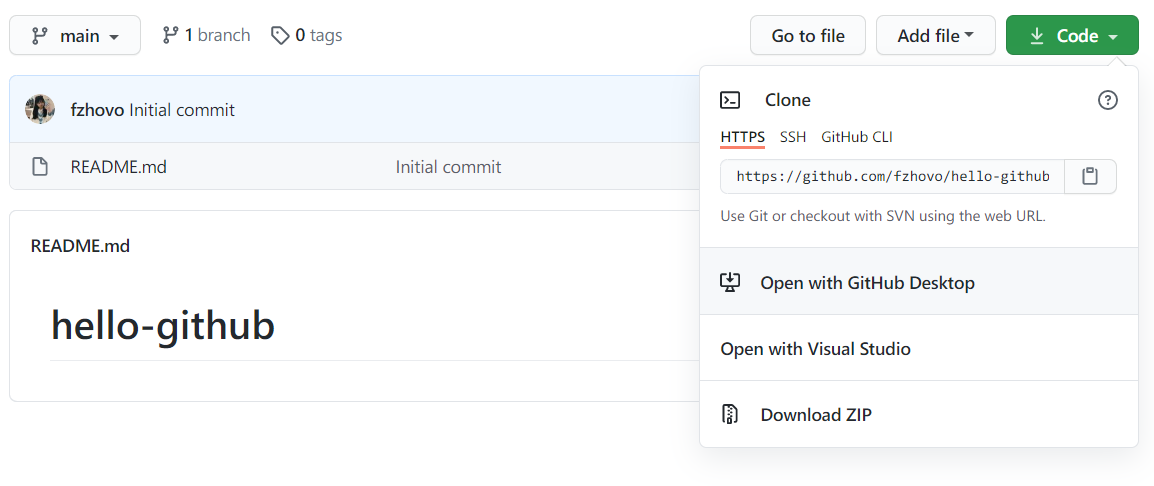Open the README.md file link

tap(119, 167)
